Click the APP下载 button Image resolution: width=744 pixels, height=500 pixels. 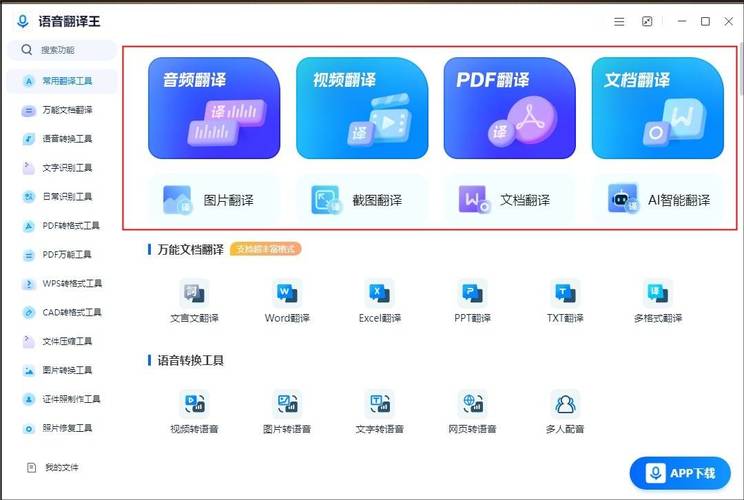(680, 473)
